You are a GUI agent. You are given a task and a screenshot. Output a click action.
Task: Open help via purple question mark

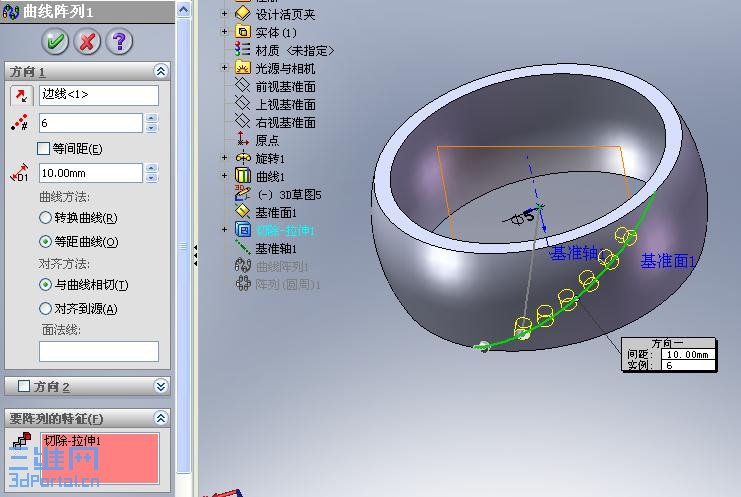(x=120, y=42)
